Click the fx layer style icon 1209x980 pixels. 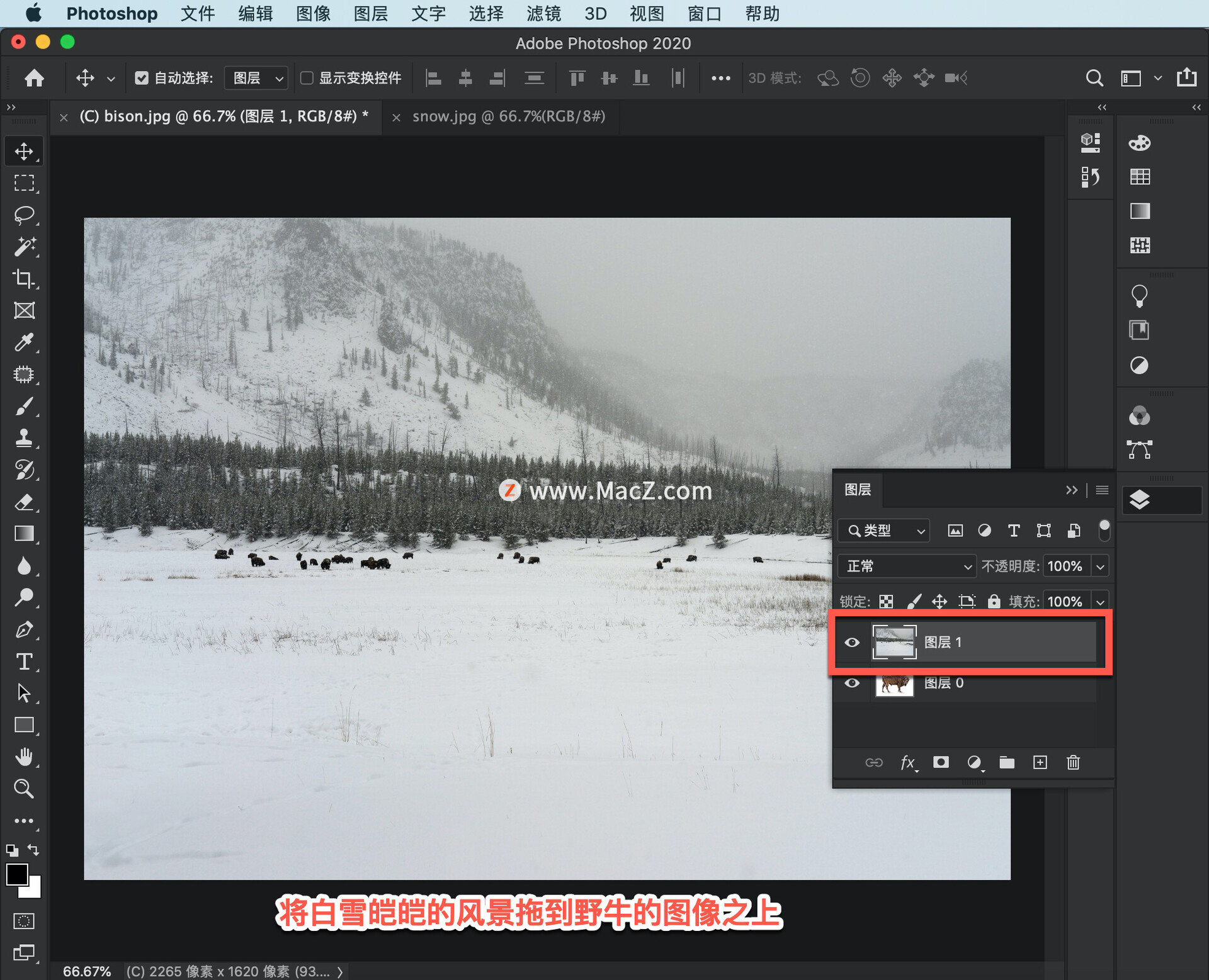(x=907, y=762)
